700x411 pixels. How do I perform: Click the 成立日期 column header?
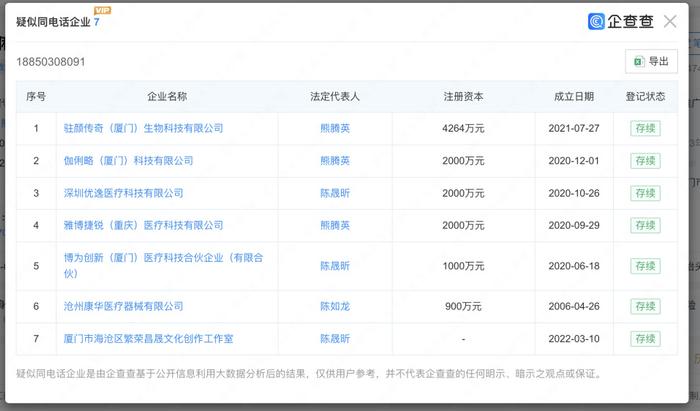(574, 96)
